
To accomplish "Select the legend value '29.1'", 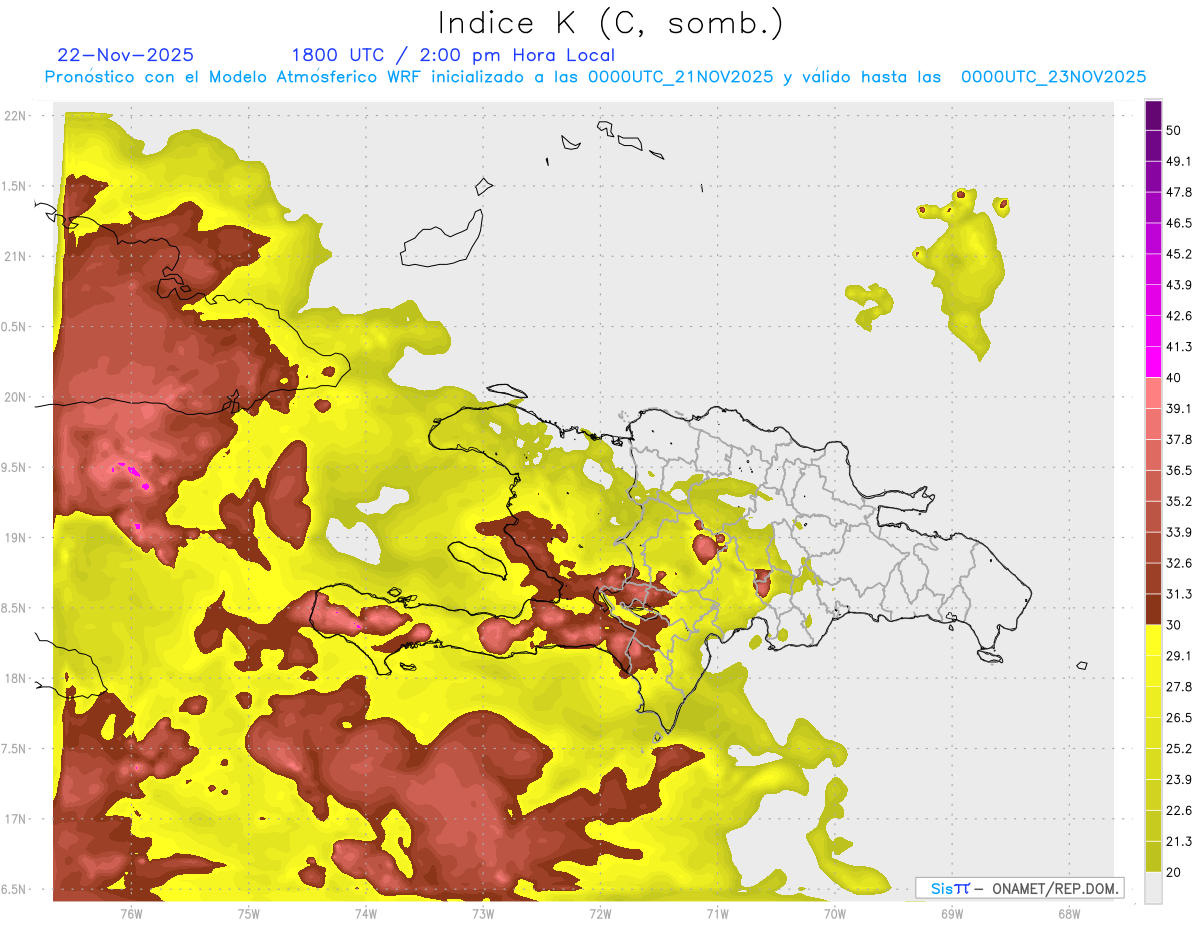I will pyautogui.click(x=1179, y=656).
